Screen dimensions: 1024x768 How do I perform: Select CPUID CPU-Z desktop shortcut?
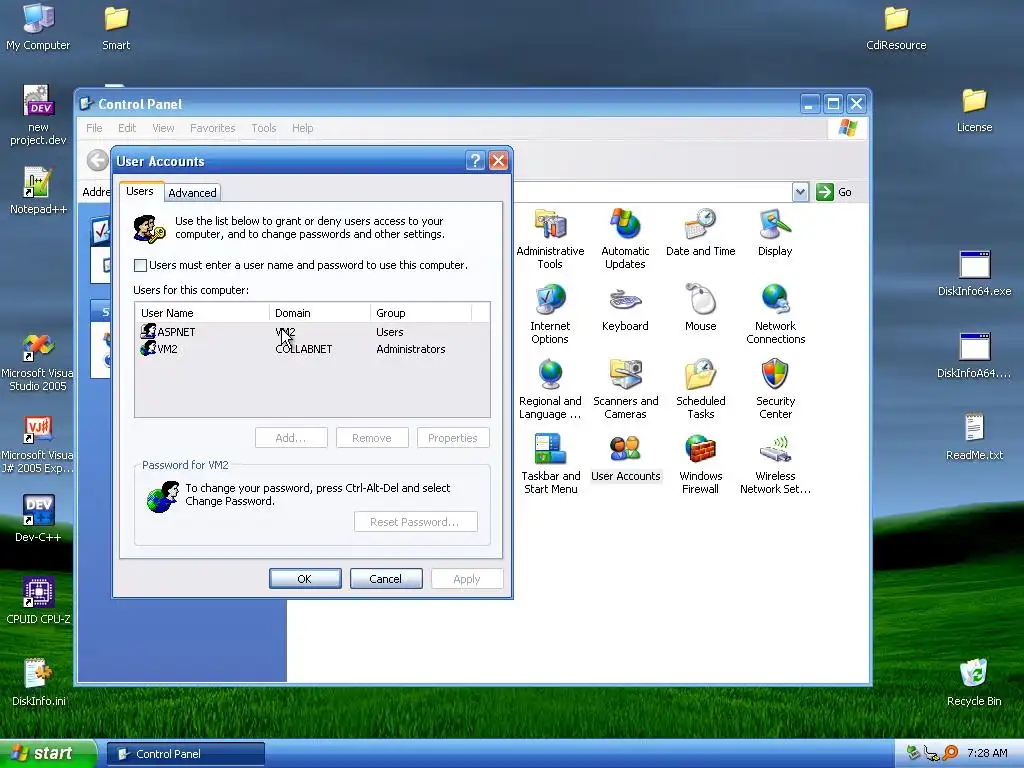pos(38,601)
